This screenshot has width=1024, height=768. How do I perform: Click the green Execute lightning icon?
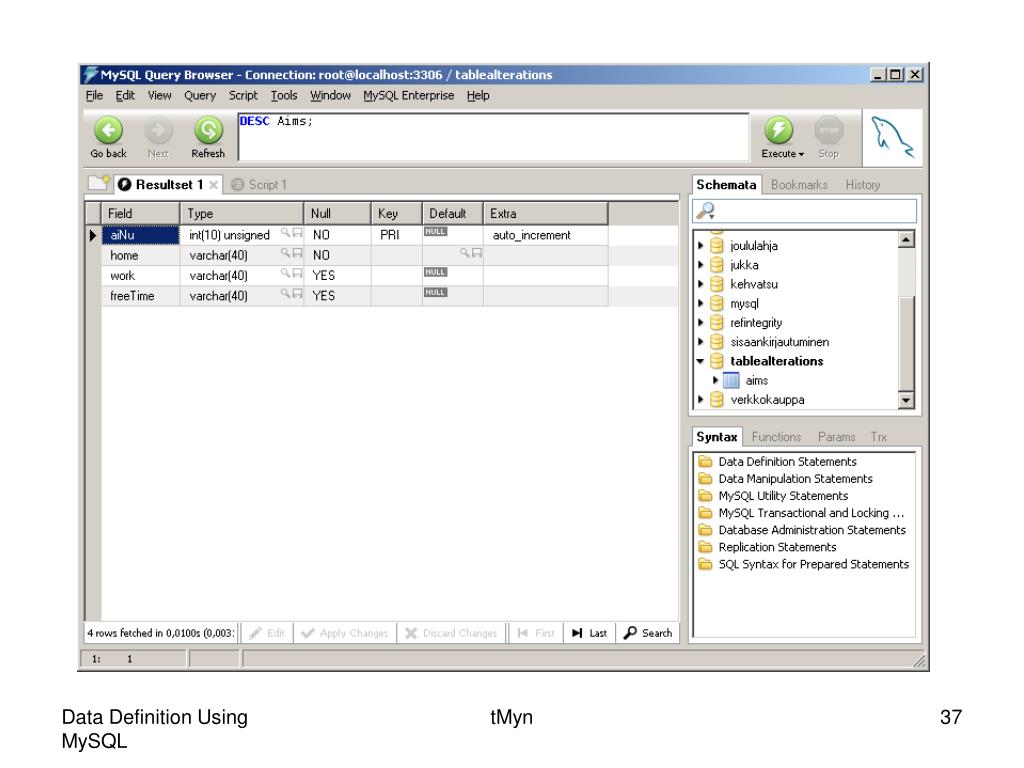point(778,130)
